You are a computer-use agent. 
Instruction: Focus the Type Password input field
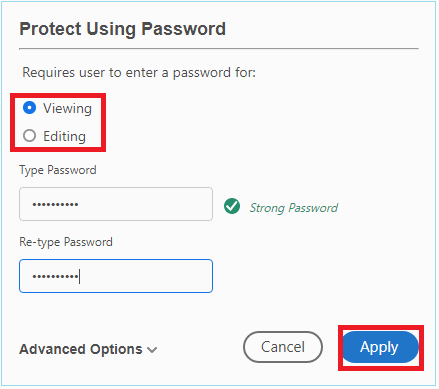pos(116,204)
